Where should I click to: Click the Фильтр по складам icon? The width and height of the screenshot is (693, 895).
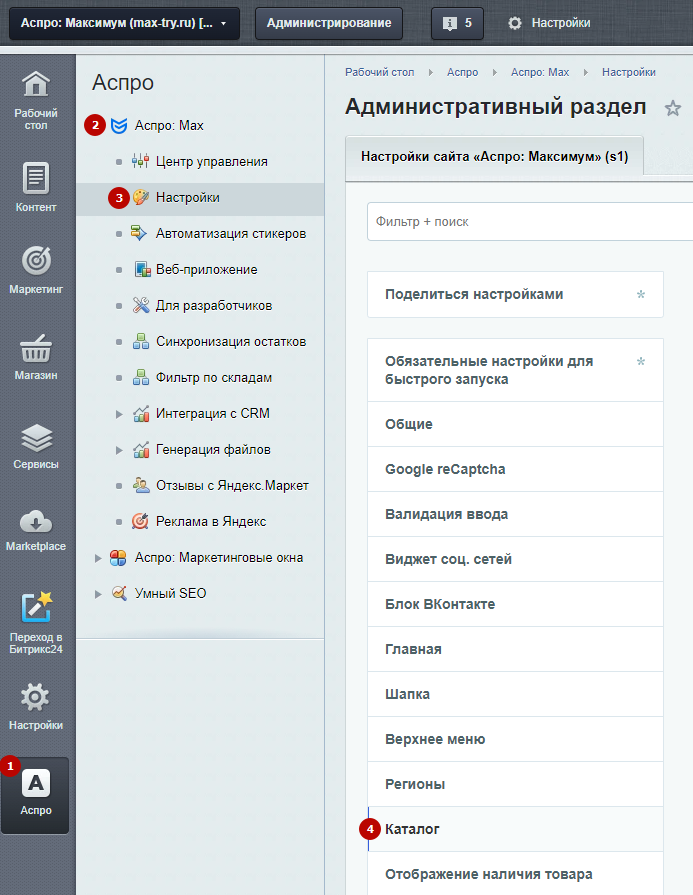141,377
